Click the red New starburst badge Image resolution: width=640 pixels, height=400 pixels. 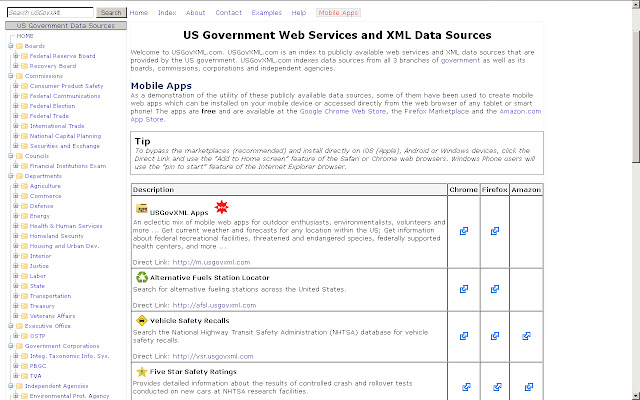click(222, 207)
